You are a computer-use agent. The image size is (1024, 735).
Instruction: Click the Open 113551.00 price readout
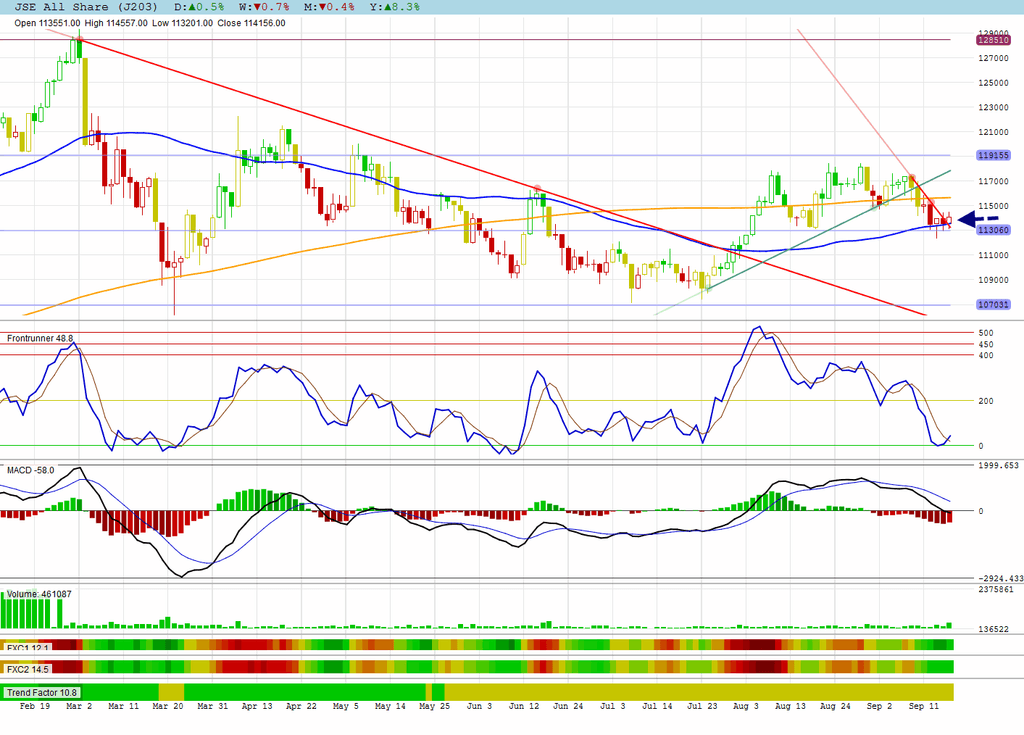pos(47,23)
